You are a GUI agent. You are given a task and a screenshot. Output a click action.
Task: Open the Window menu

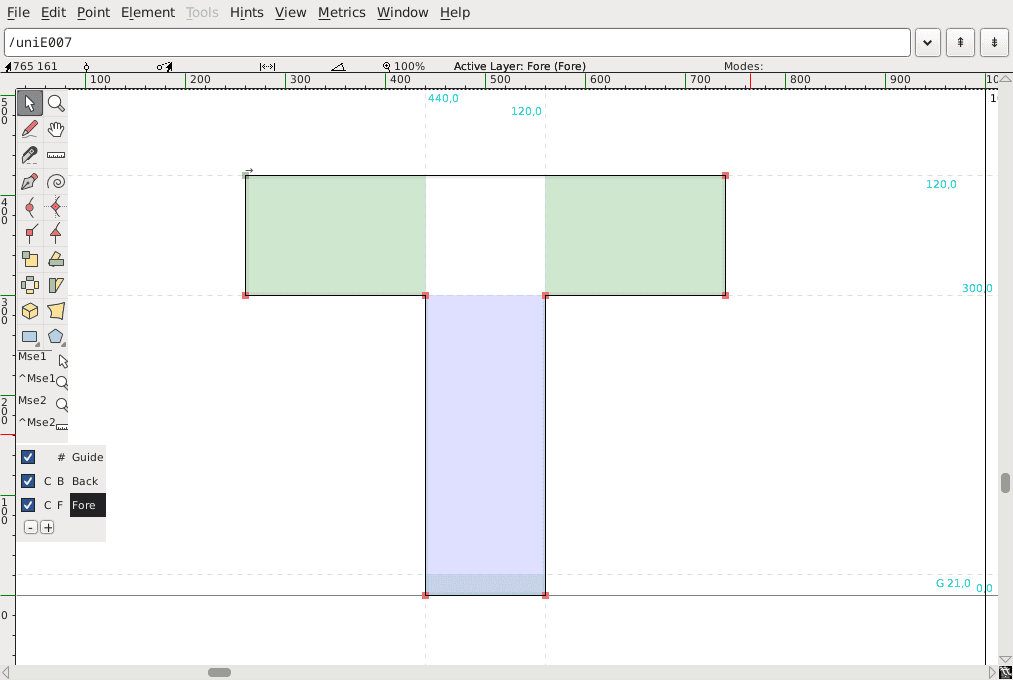(x=402, y=12)
